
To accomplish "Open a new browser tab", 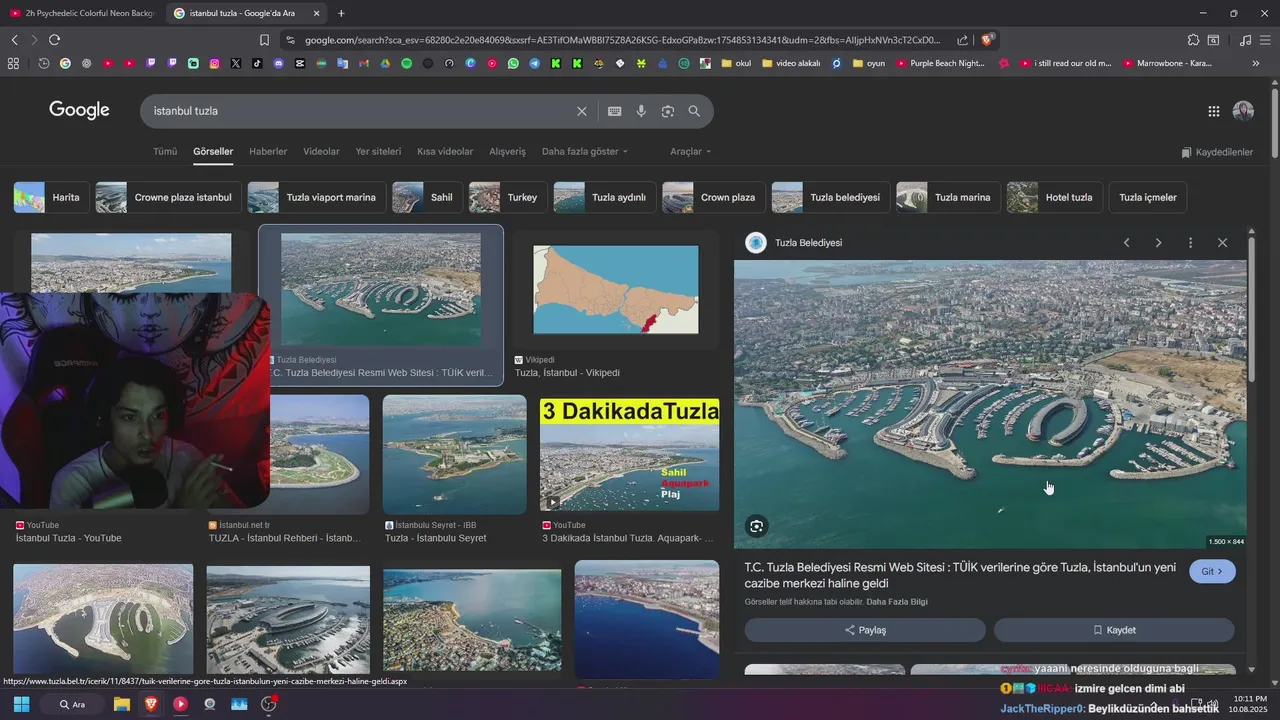I will tap(341, 13).
